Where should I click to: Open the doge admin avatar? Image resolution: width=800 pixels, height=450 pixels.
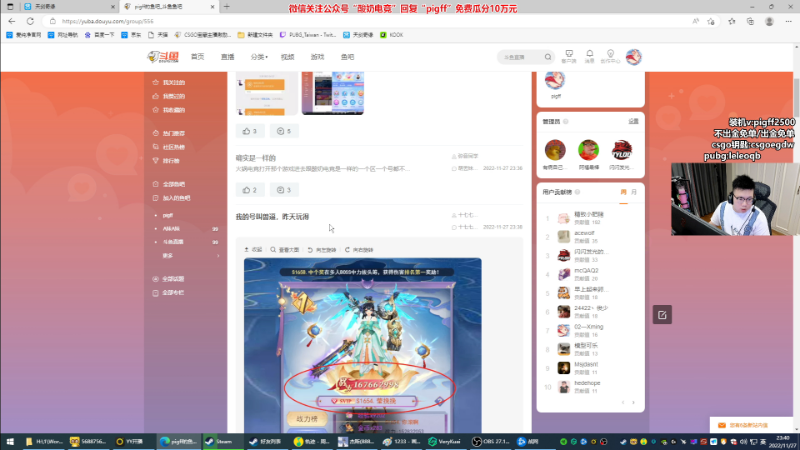555,150
